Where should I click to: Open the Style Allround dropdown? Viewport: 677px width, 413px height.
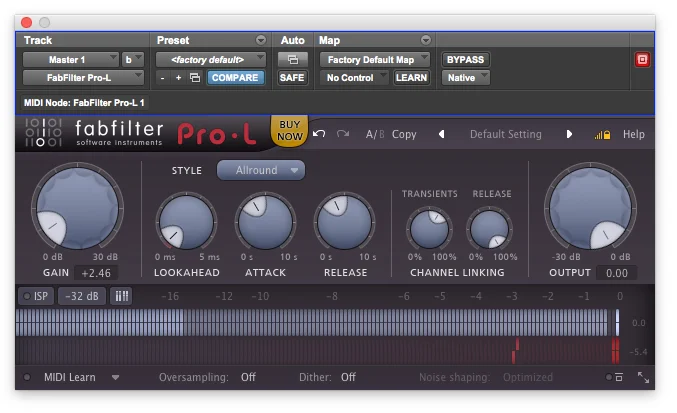pos(261,170)
